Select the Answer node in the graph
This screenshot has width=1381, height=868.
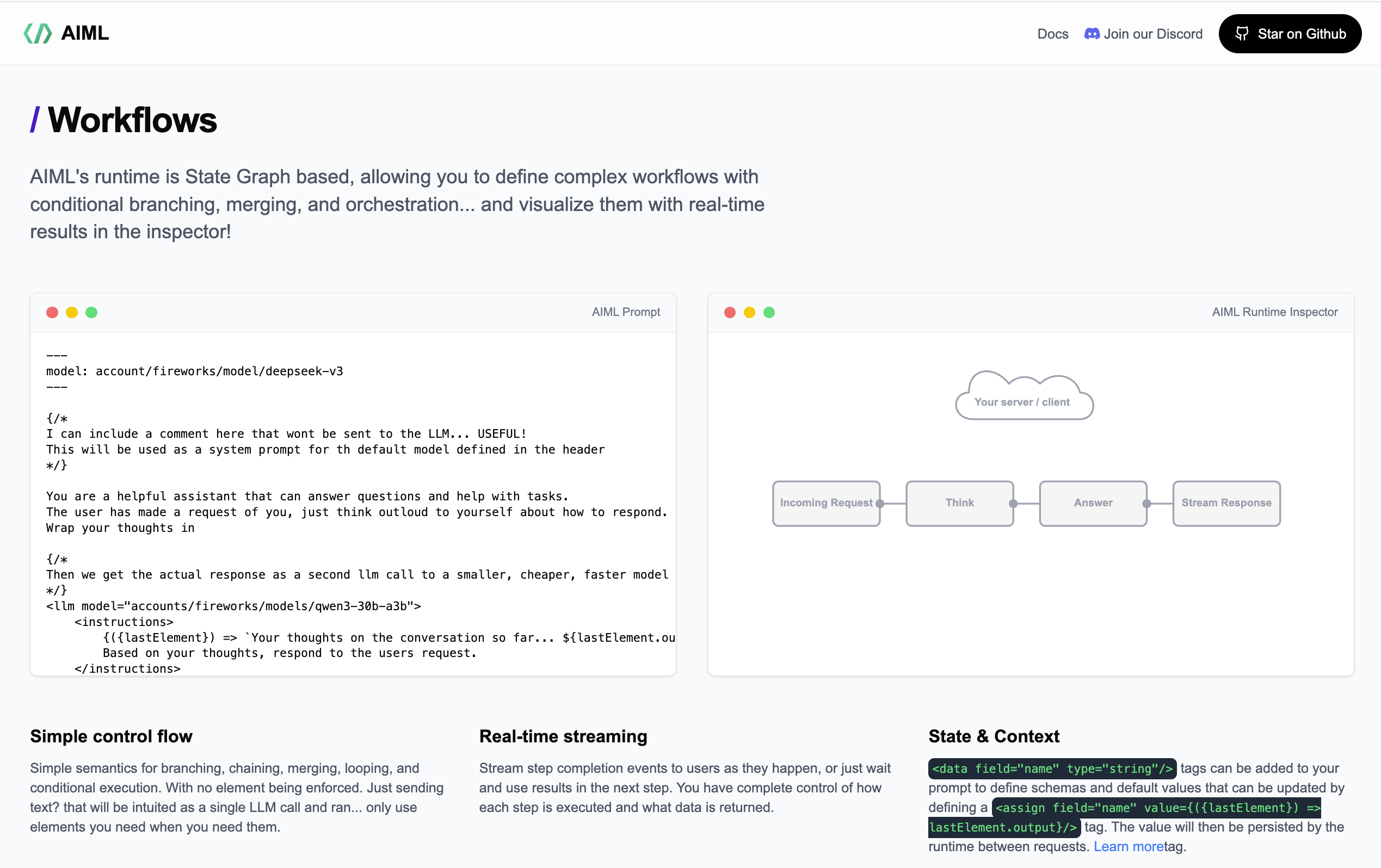(1093, 504)
